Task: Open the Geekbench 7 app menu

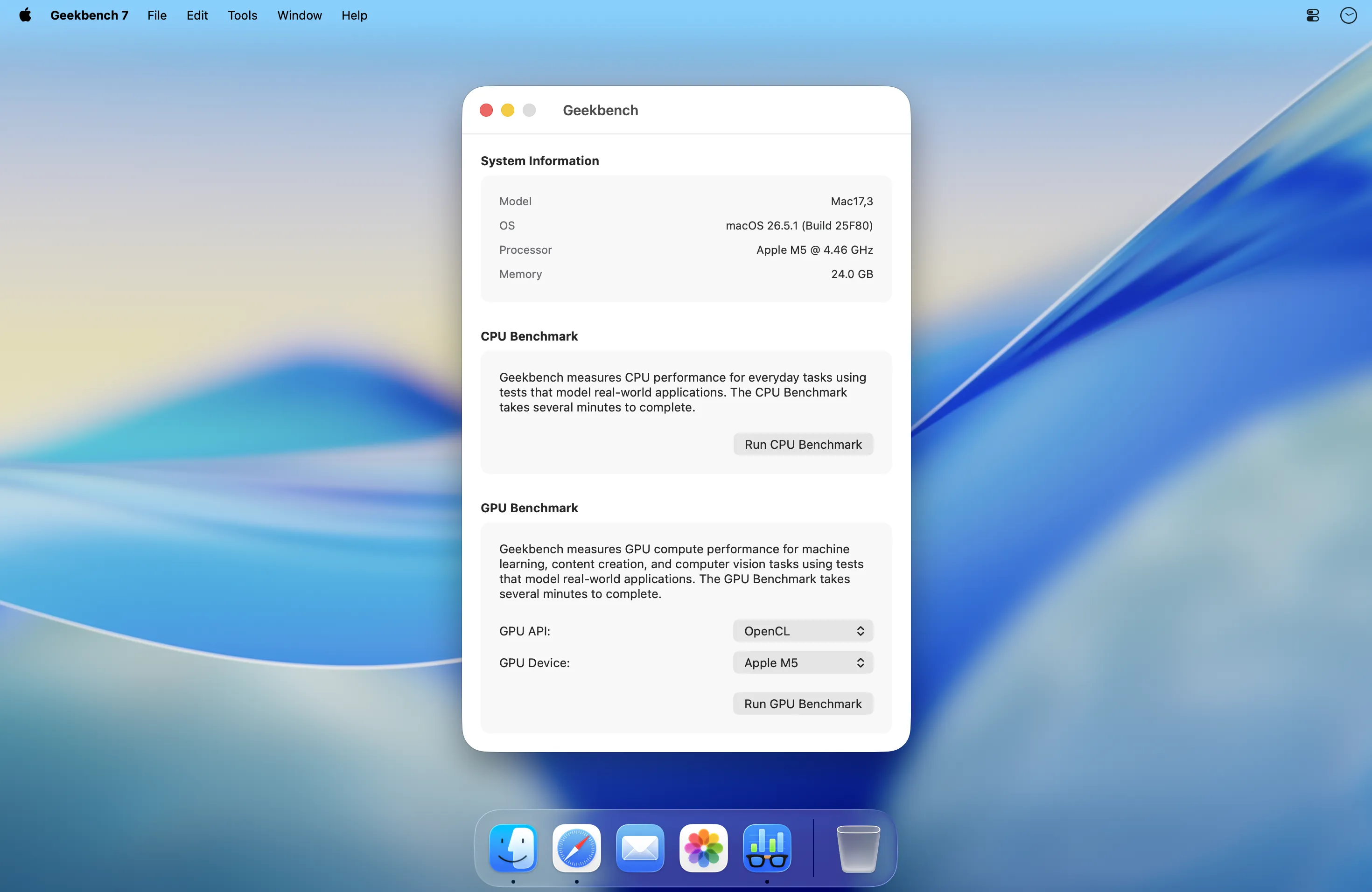Action: point(89,15)
